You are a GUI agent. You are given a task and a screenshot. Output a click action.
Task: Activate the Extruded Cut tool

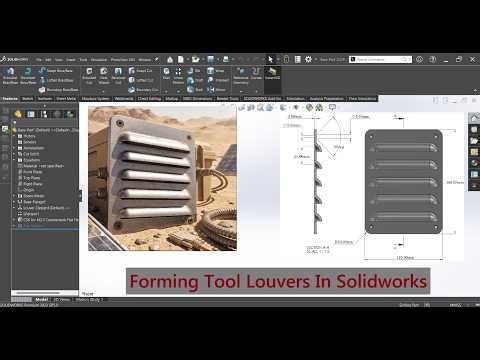click(x=89, y=75)
